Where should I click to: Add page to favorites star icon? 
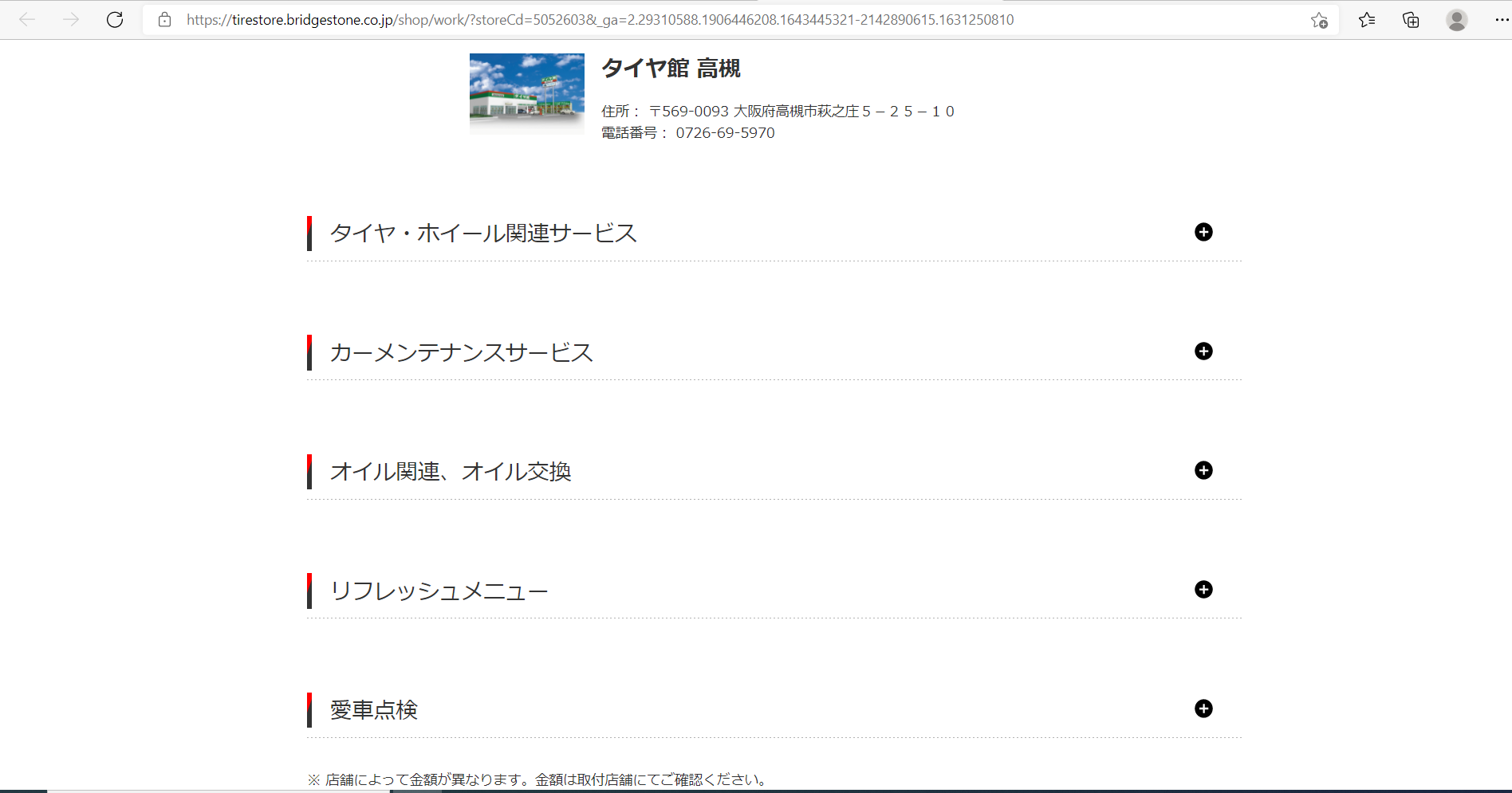[x=1319, y=20]
